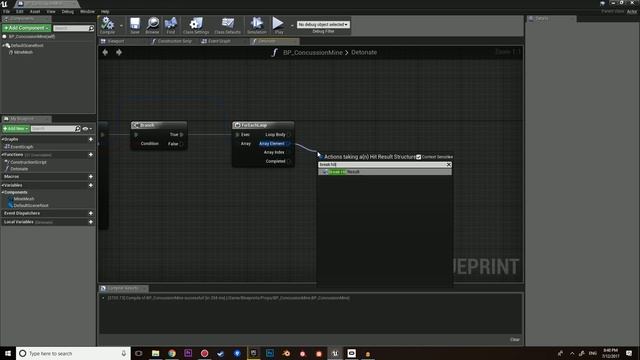Add a new variable with the Variables plus icon
Viewport: 640px width, 360px height.
[91, 185]
